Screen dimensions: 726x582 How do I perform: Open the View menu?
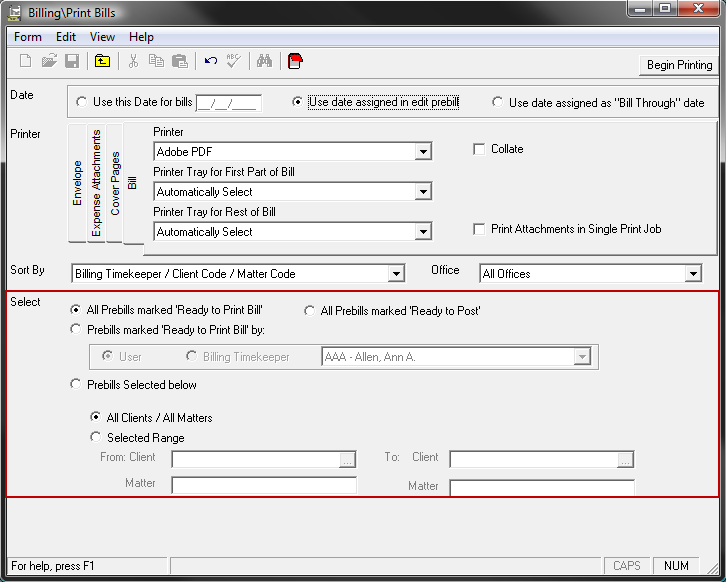coord(102,37)
